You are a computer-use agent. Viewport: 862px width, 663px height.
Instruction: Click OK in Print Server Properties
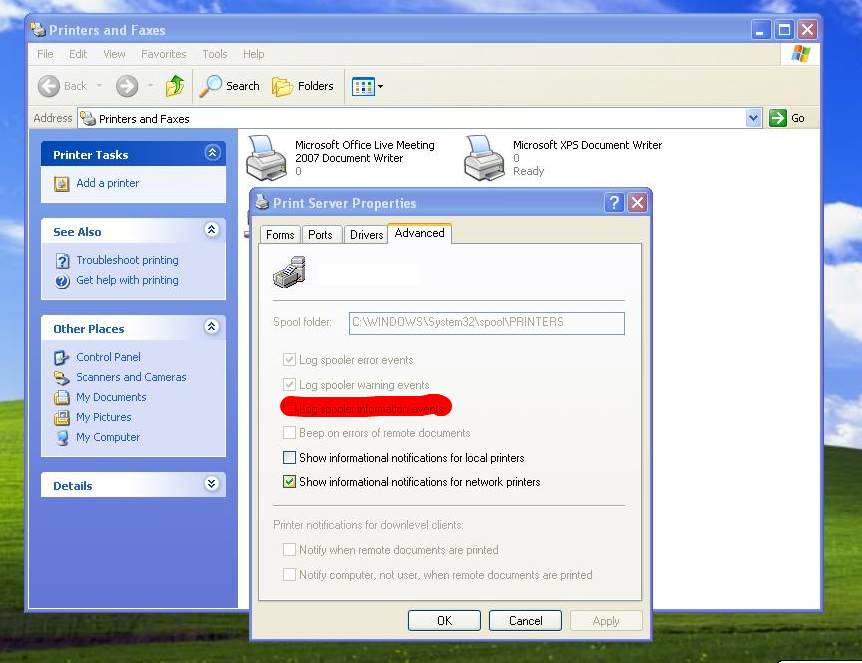pyautogui.click(x=444, y=621)
